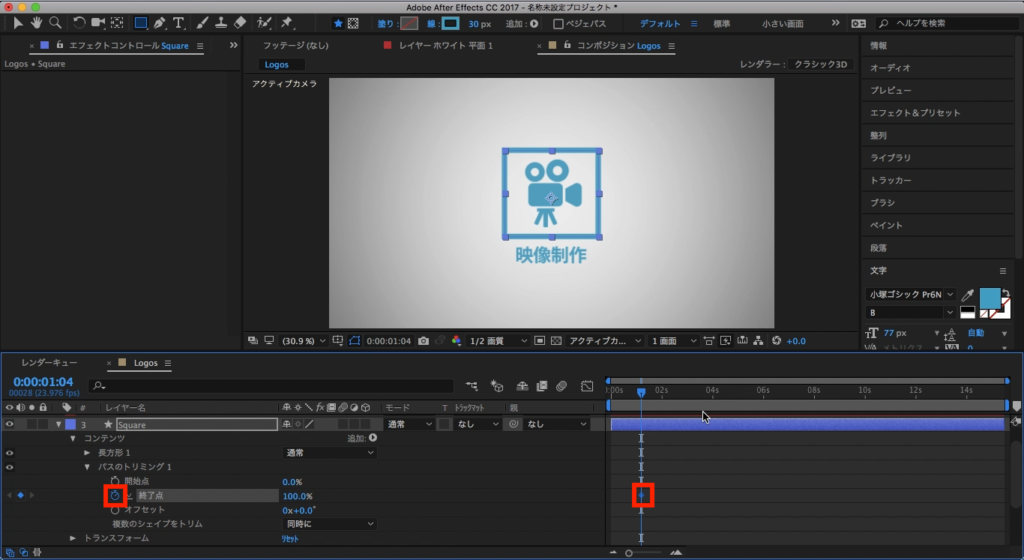
Task: Activate the Eraser tool
Action: (x=239, y=23)
